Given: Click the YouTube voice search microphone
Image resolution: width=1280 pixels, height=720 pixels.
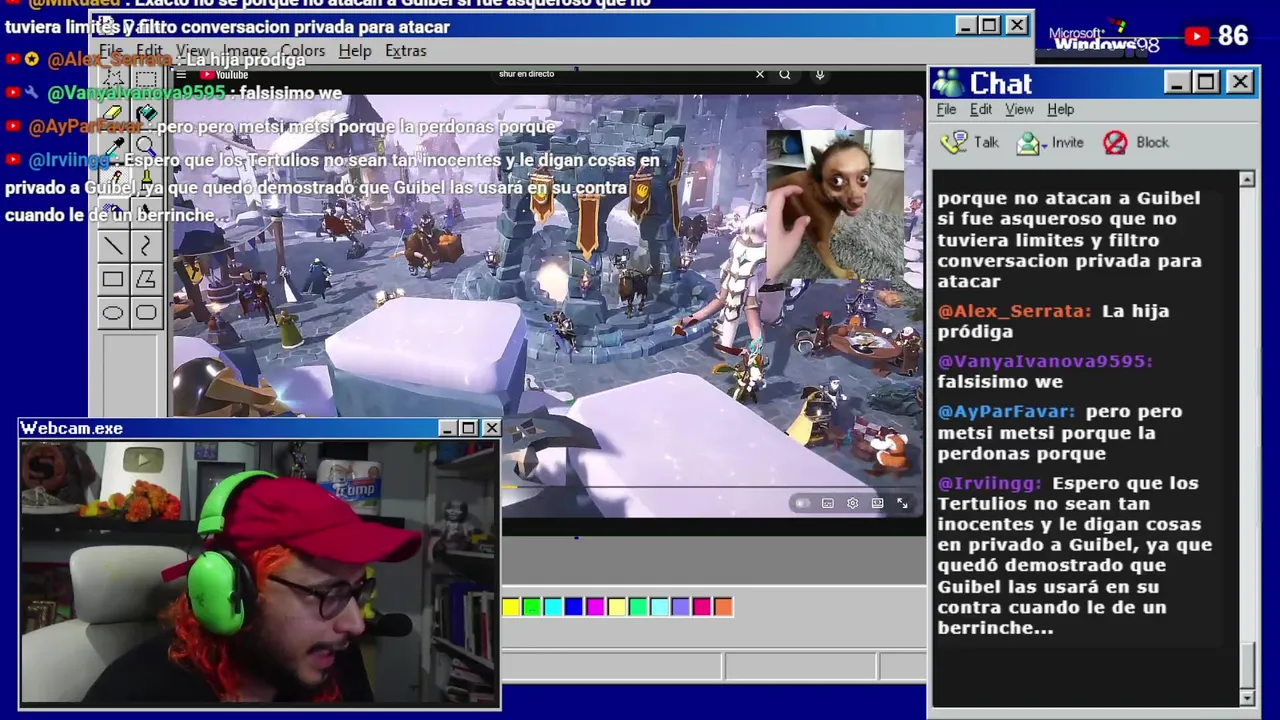Looking at the screenshot, I should click(x=819, y=74).
